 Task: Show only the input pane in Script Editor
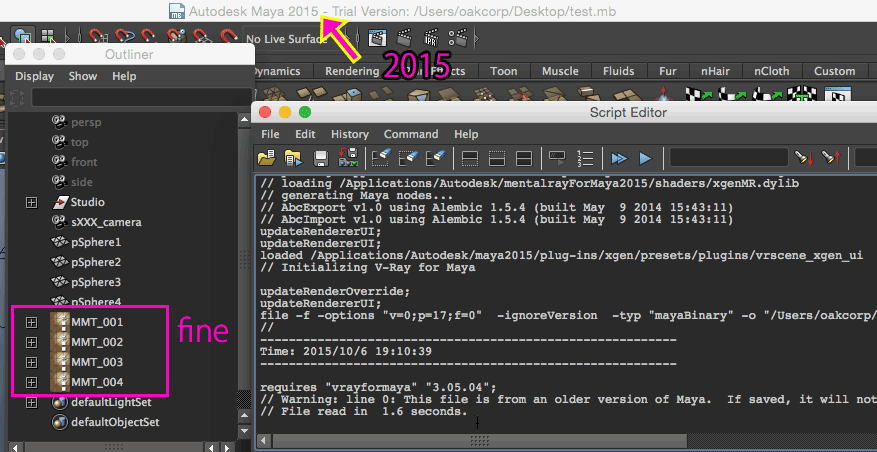coord(497,158)
